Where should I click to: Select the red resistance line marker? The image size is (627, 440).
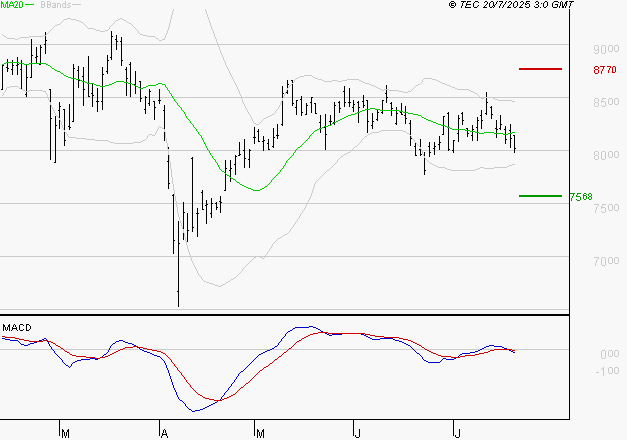point(539,69)
